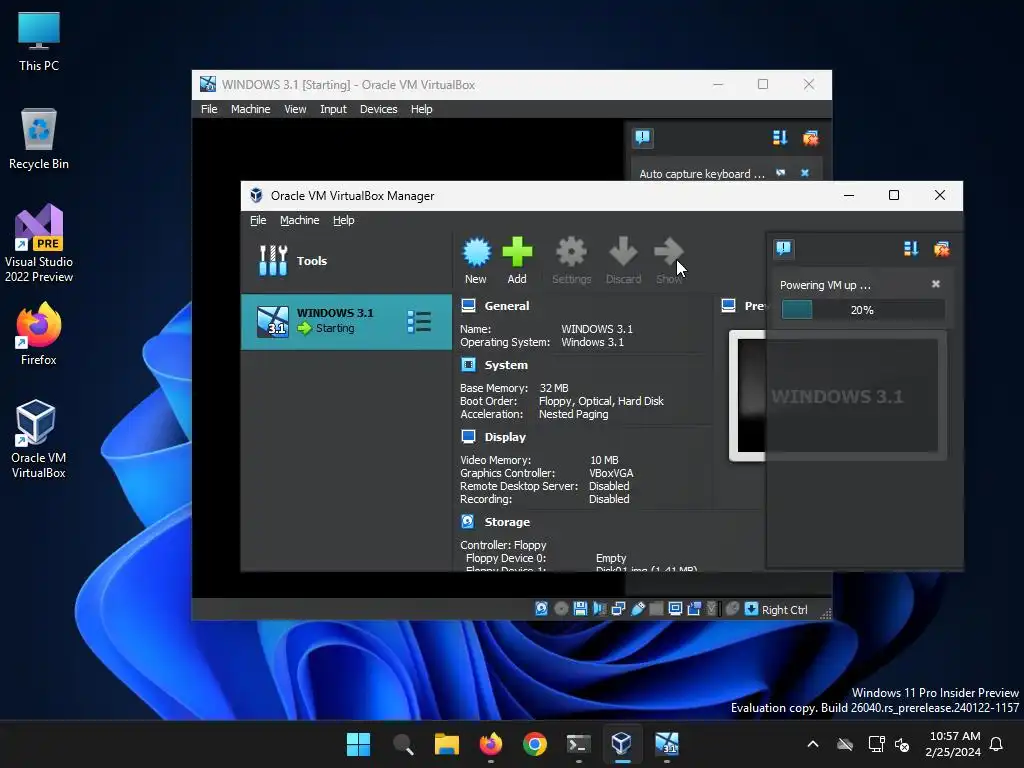
Task: Click shared folders icon in VM status bar
Action: tap(656, 609)
